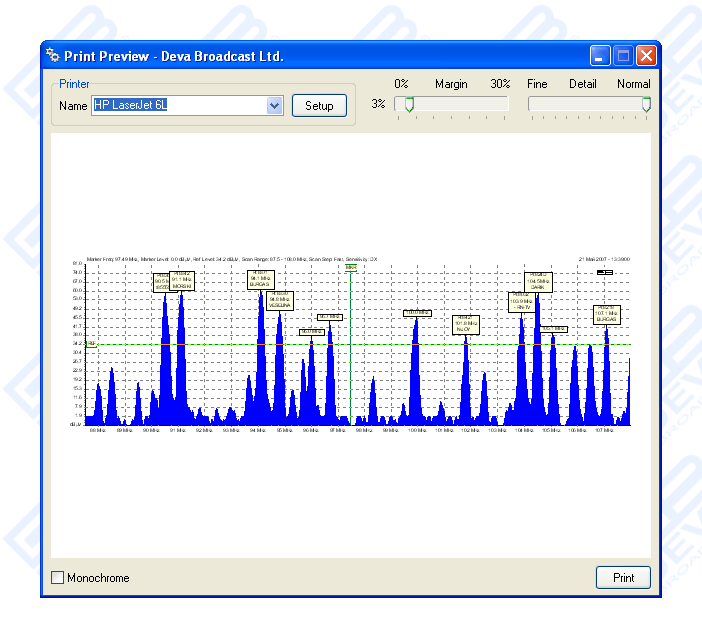This screenshot has height=638, width=702.
Task: Enable the Monochrome checkbox
Action: [58, 578]
